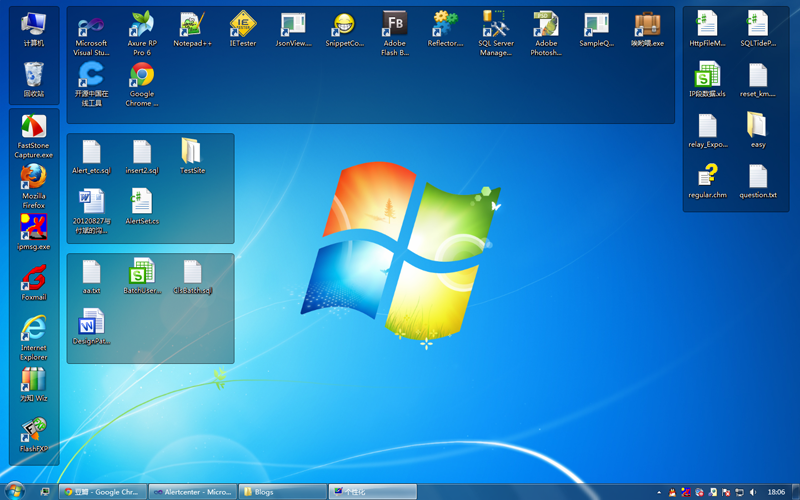Screen dimensions: 800x500
Task: Switch to 个性化 taskbar window
Action: tap(372, 492)
